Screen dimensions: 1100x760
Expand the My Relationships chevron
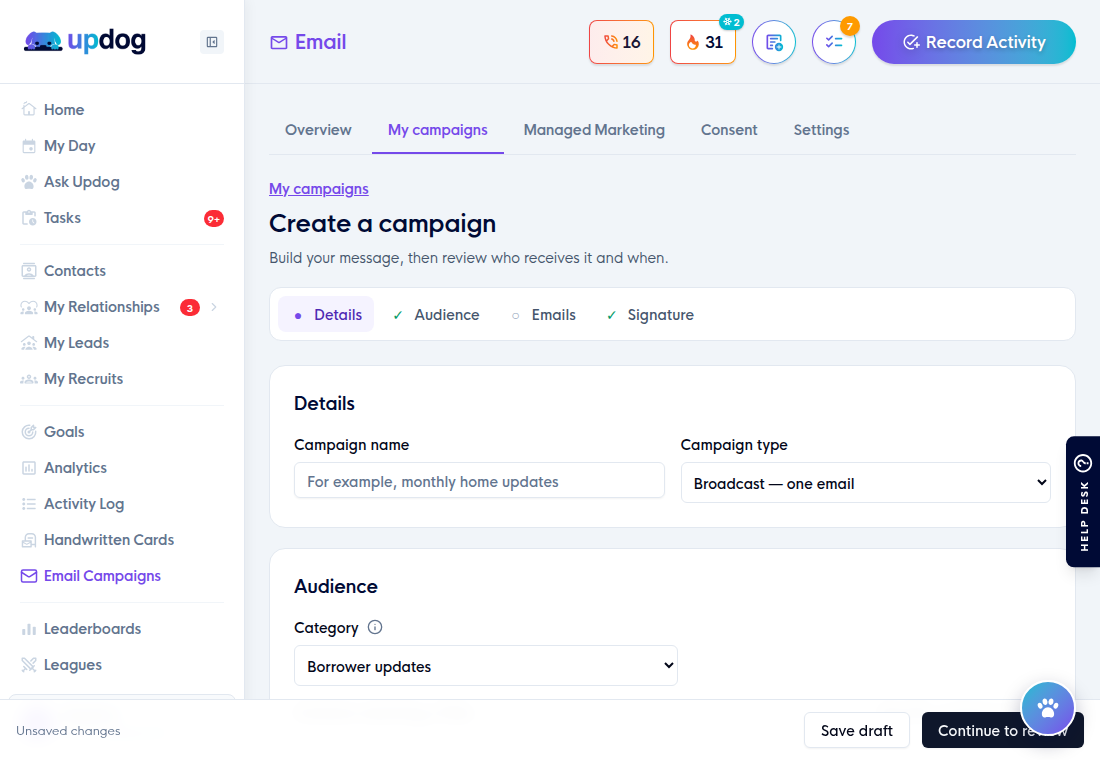point(214,307)
